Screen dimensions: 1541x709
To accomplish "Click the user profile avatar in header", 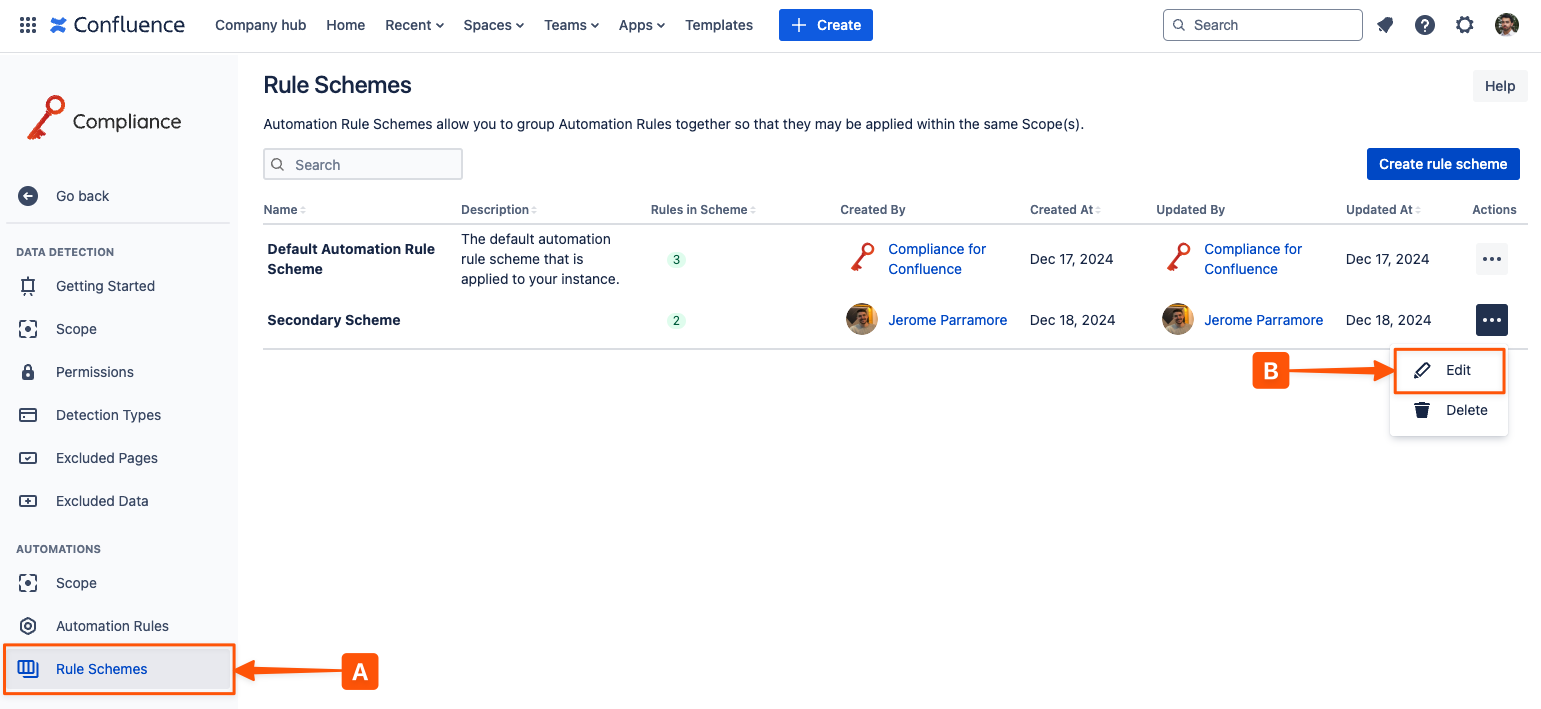I will 1507,25.
